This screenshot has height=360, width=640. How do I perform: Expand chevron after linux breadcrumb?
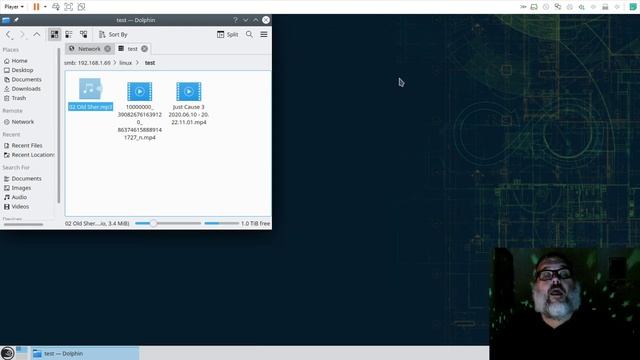(138, 63)
